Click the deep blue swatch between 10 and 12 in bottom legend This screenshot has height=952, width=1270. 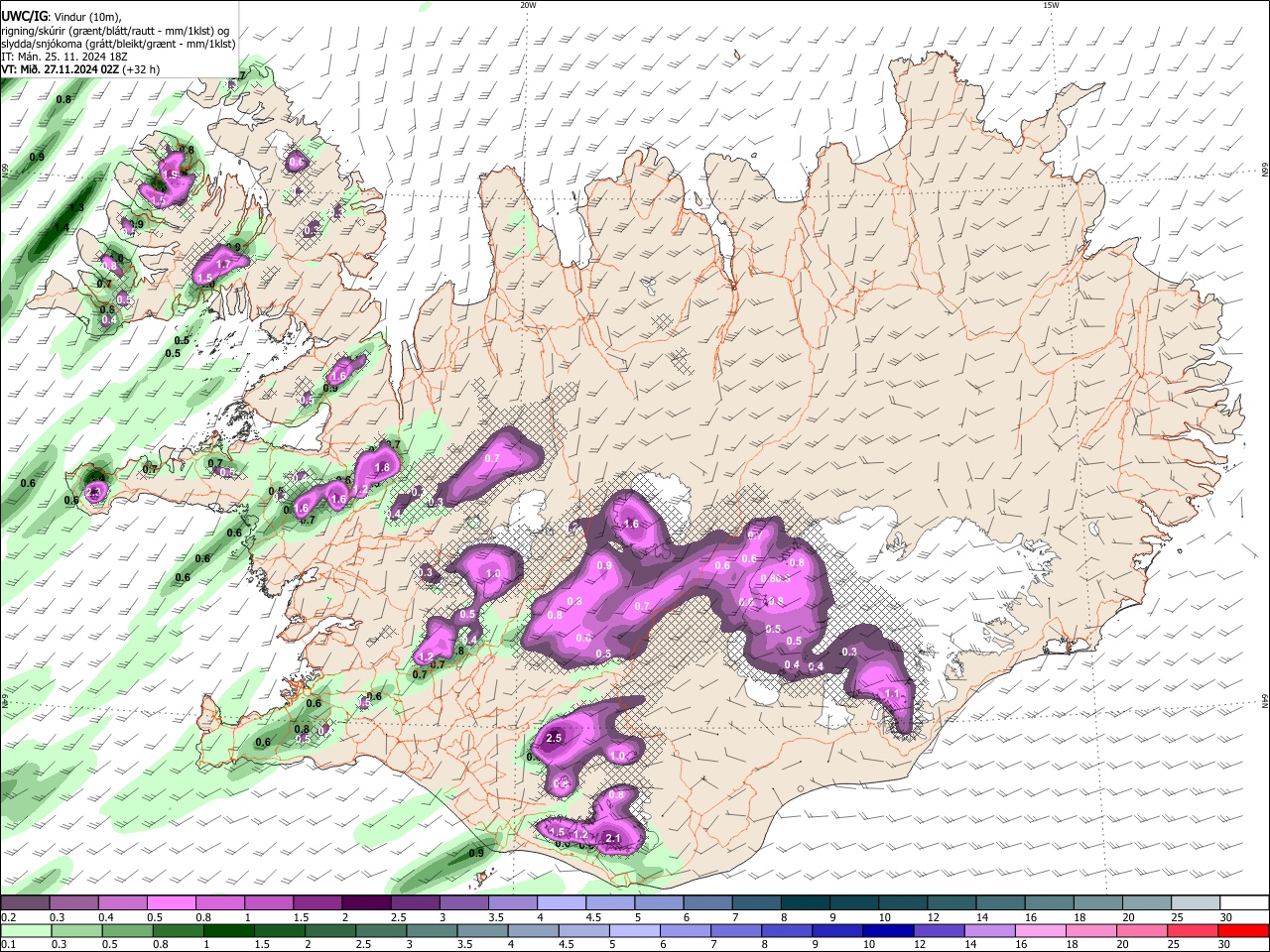click(887, 930)
